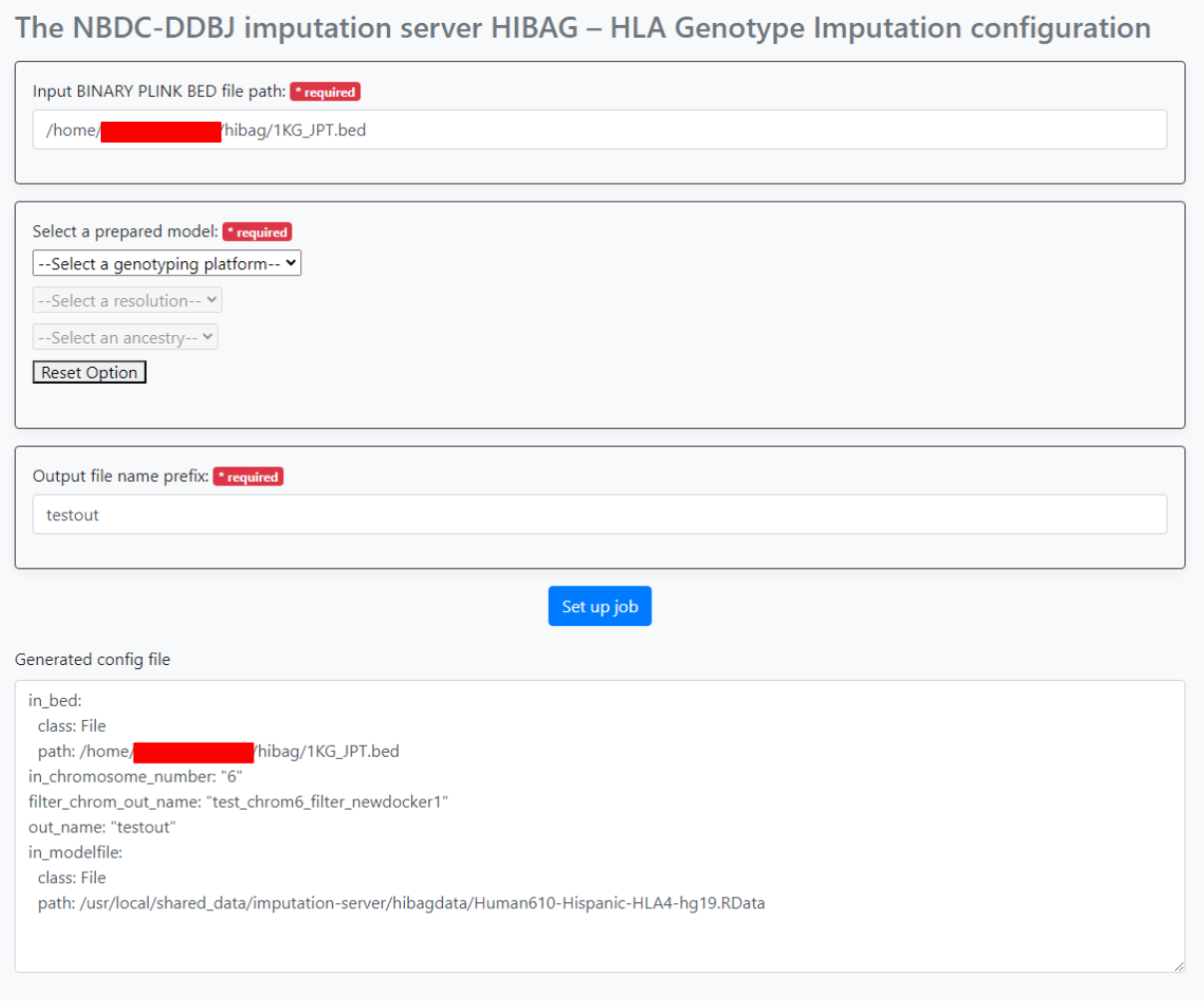Click the 'in_chromosome_number: "6"' config line
Viewport: 1204px width, 1006px height.
point(136,776)
